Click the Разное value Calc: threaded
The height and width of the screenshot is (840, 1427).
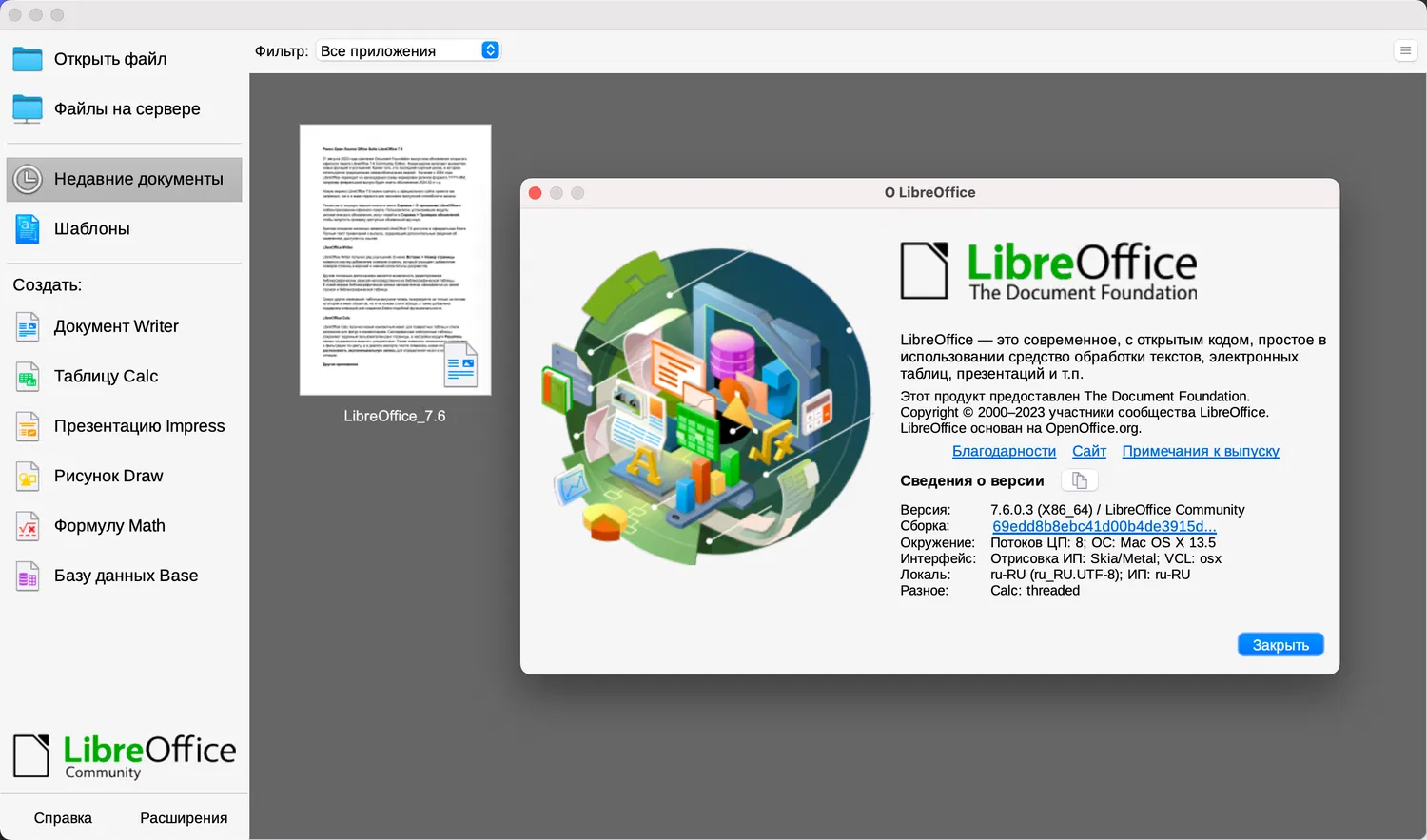[x=1035, y=591]
